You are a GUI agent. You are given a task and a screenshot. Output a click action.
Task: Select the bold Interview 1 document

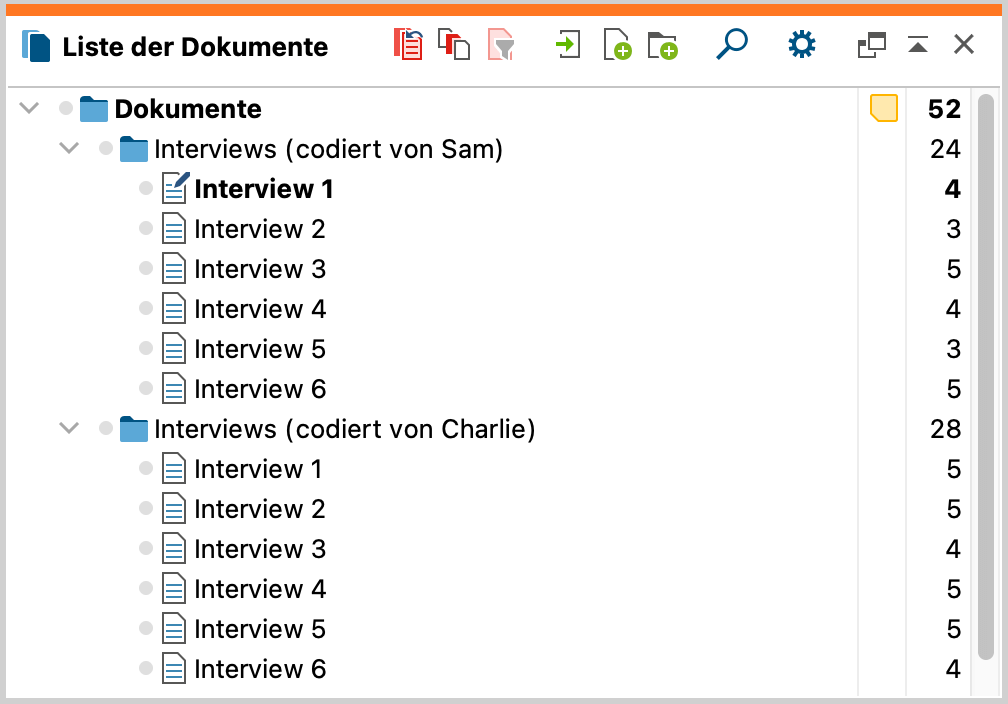click(263, 189)
